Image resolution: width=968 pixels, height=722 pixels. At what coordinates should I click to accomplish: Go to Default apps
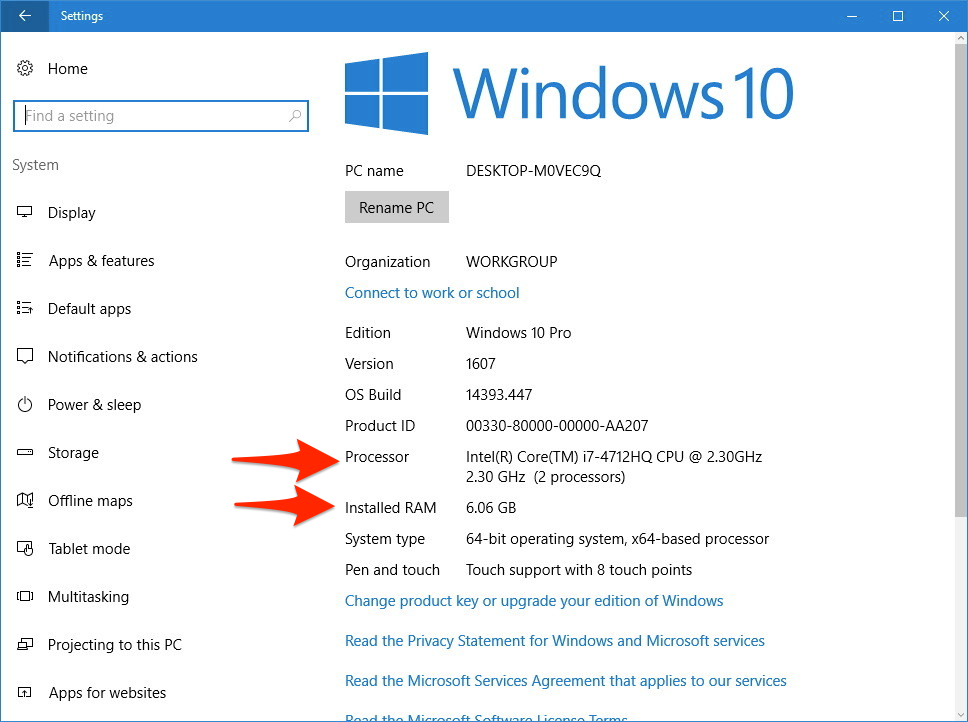click(90, 309)
